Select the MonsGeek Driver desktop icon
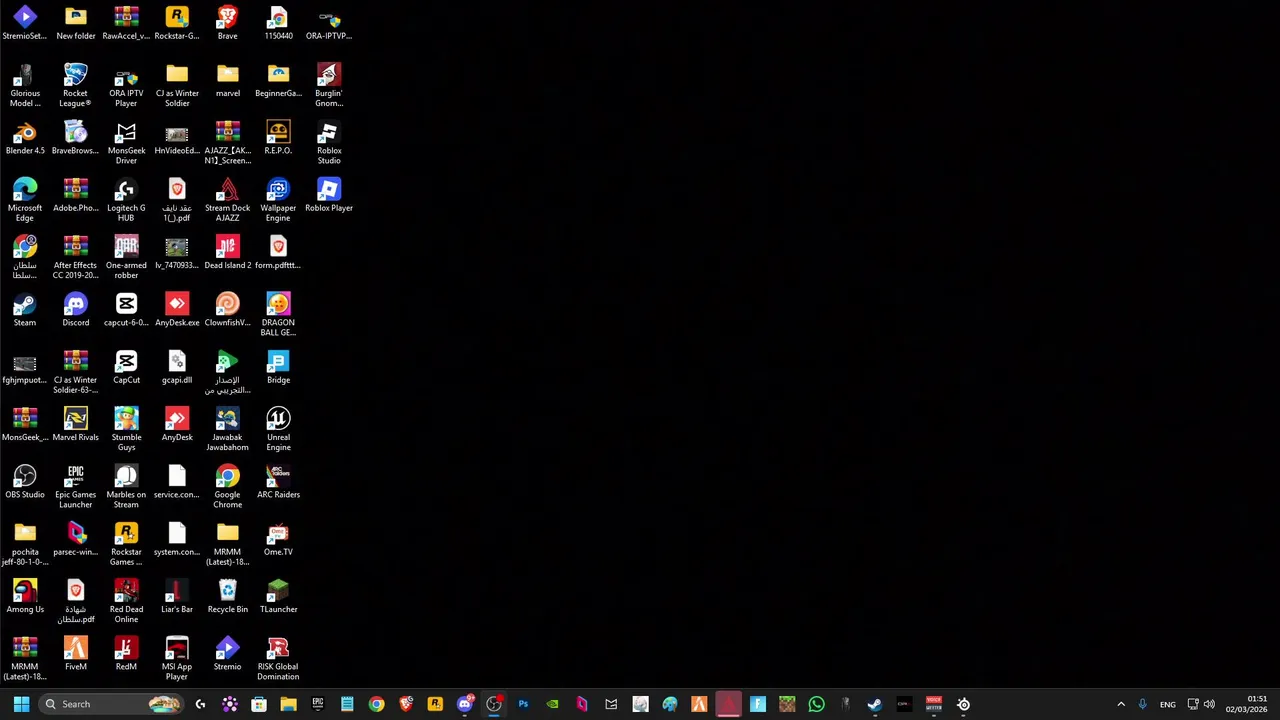The image size is (1280, 720). pos(126,143)
